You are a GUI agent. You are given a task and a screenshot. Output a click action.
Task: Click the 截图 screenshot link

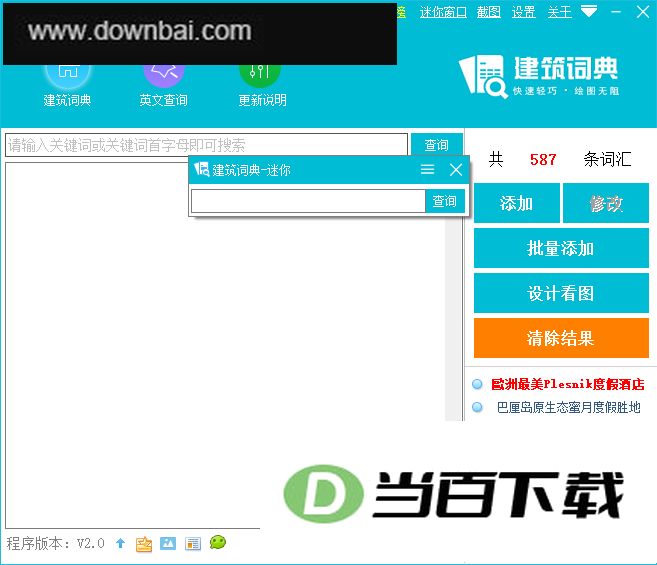pos(489,12)
